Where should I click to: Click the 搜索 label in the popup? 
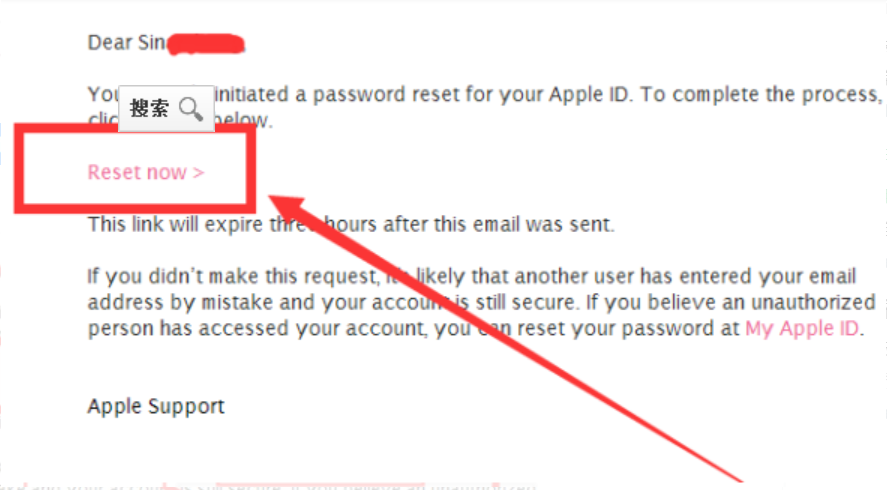coord(150,109)
